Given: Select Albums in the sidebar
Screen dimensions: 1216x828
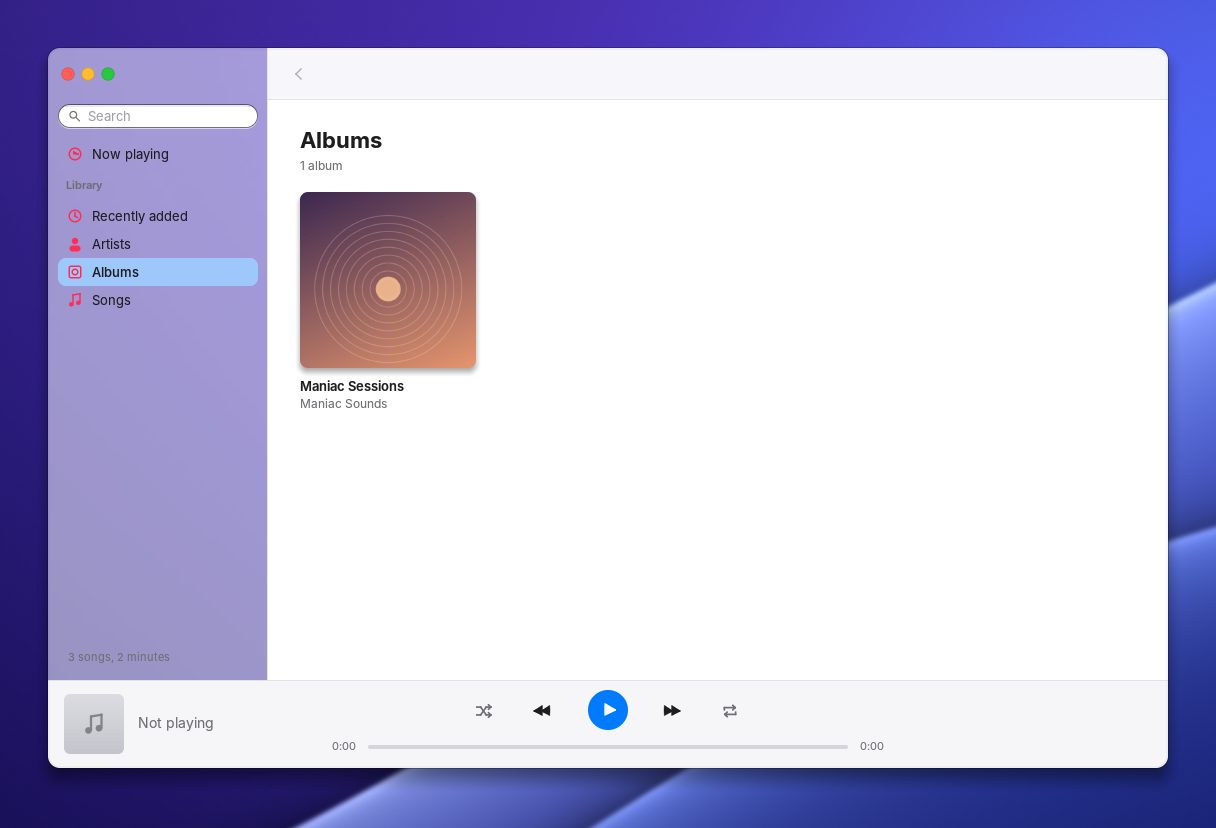Looking at the screenshot, I should pyautogui.click(x=158, y=272).
